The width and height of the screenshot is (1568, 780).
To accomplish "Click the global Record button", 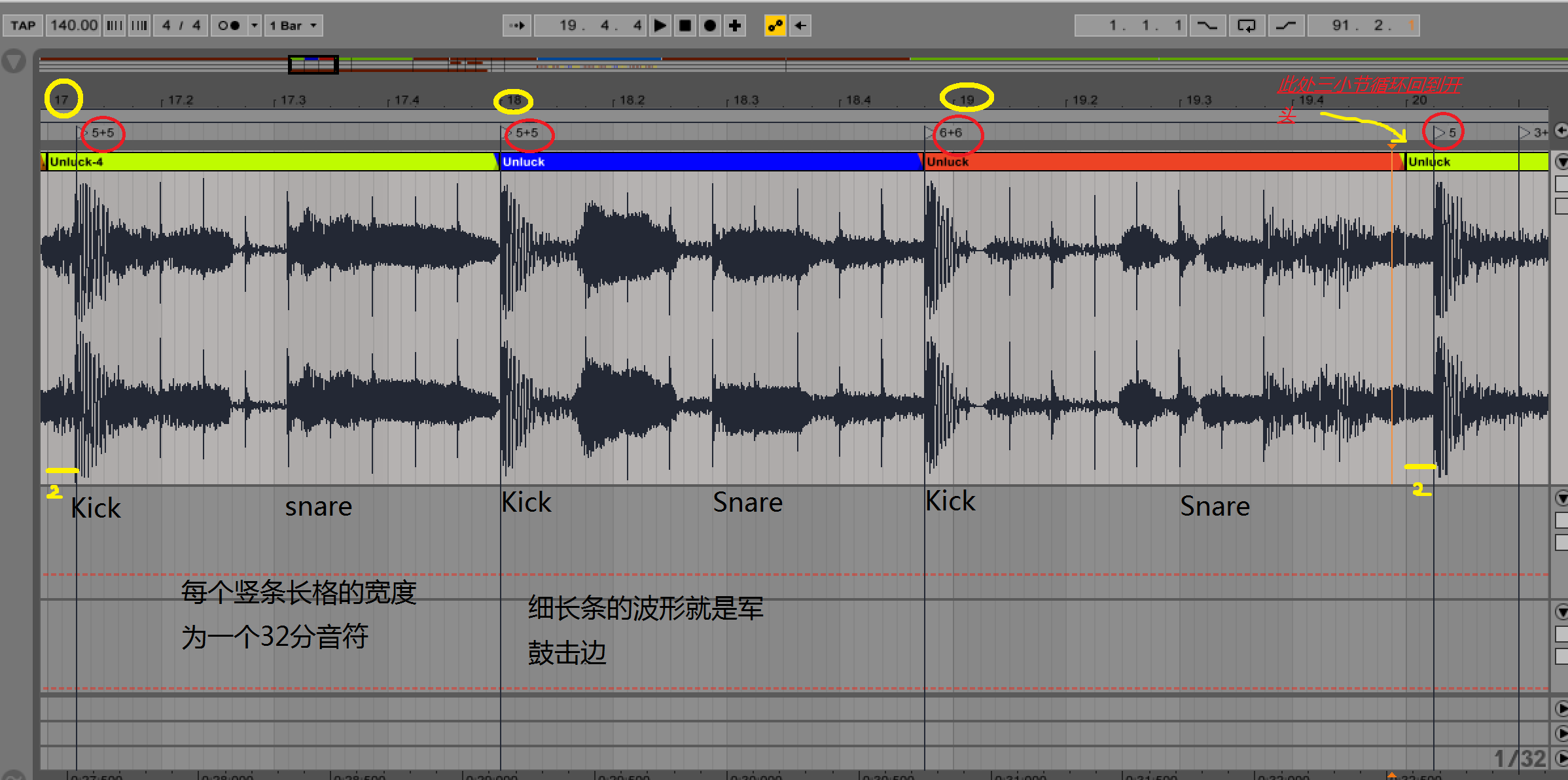I will coord(710,26).
